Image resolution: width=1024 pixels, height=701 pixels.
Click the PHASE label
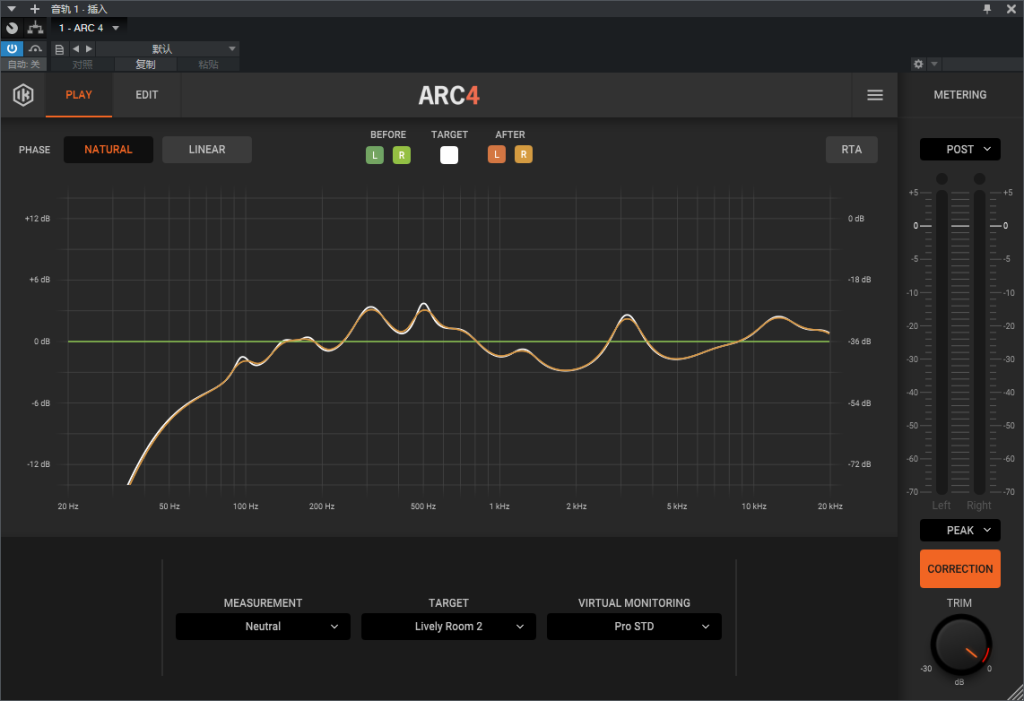35,150
